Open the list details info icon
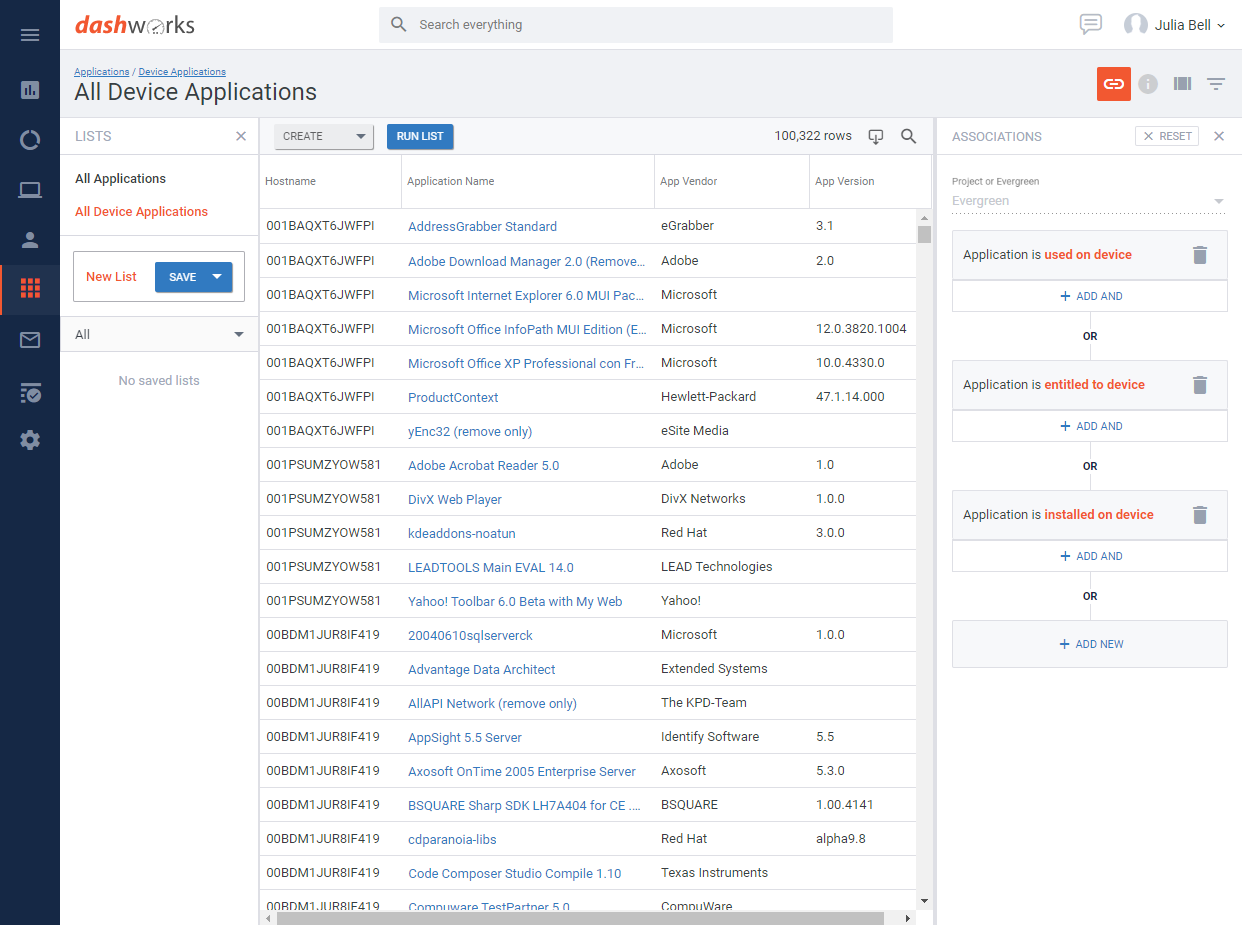 tap(1148, 84)
